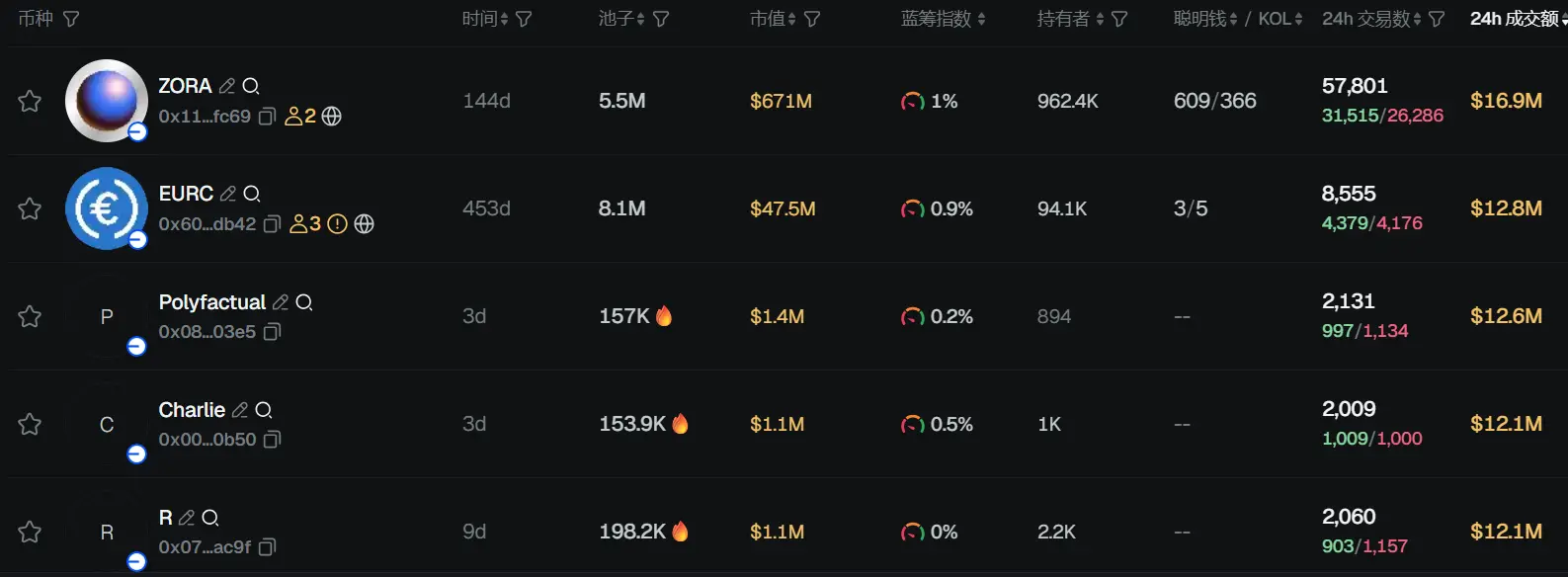Open the Polyfactual token name link

pyautogui.click(x=212, y=302)
